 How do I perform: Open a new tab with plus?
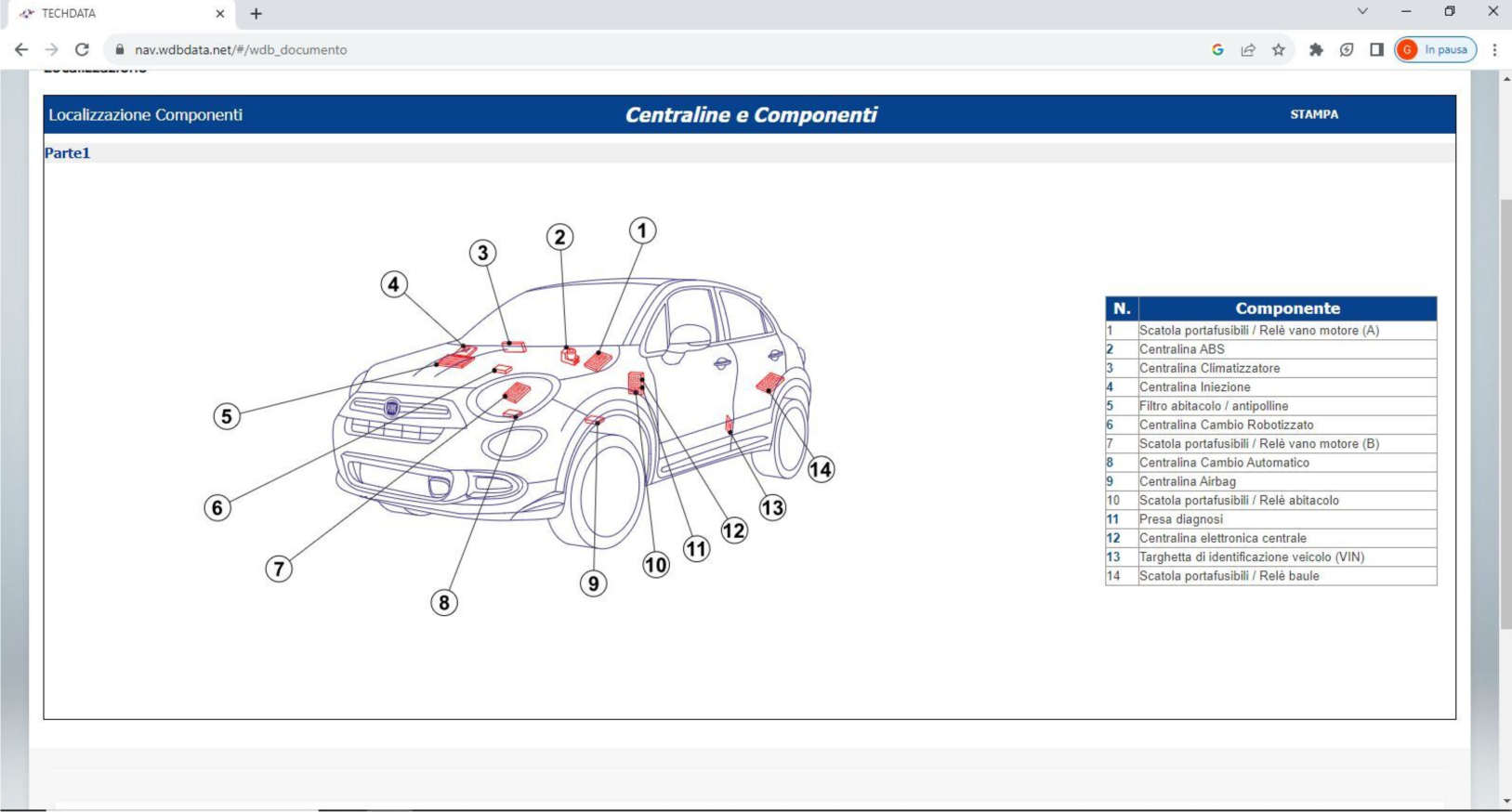coord(256,14)
